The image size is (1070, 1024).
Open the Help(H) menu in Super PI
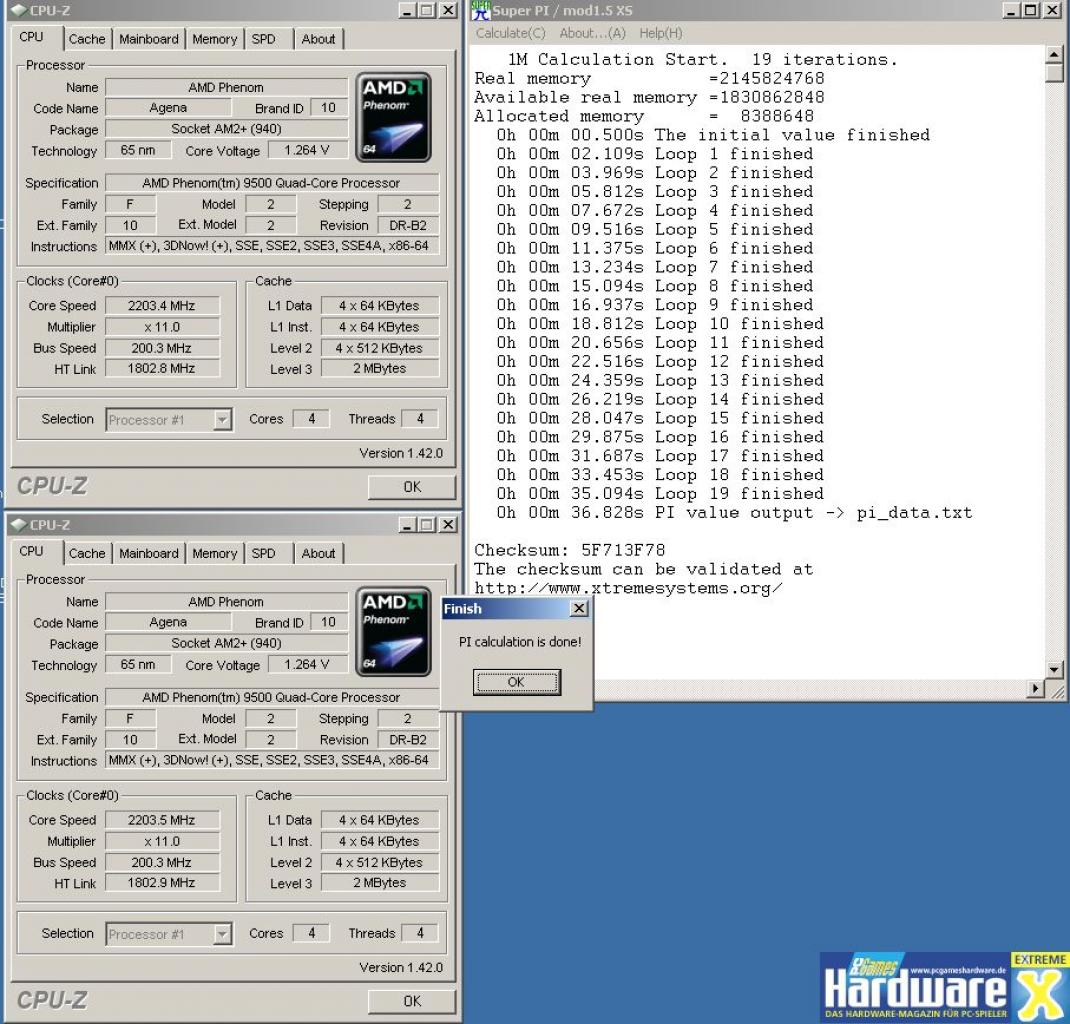(x=661, y=33)
